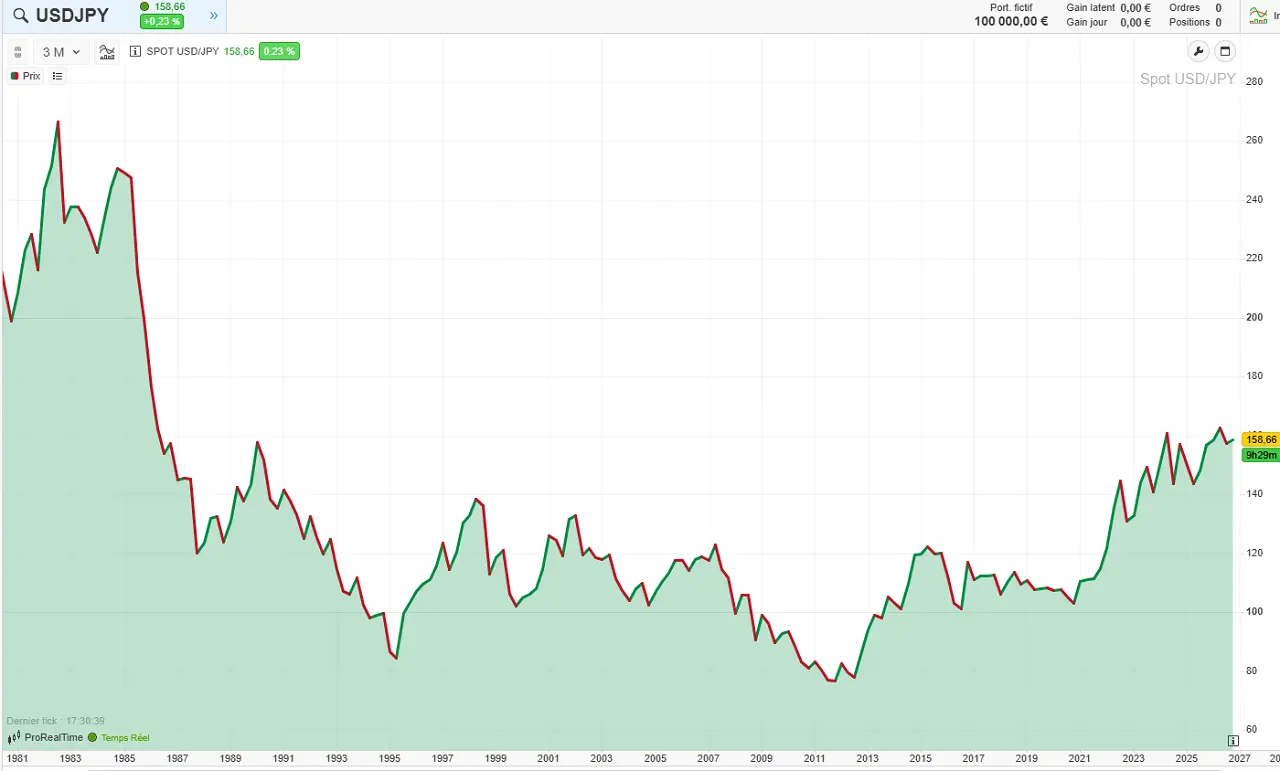The height and width of the screenshot is (771, 1280).
Task: Click the SPOT USD/JPY instrument name
Action: [x=183, y=52]
